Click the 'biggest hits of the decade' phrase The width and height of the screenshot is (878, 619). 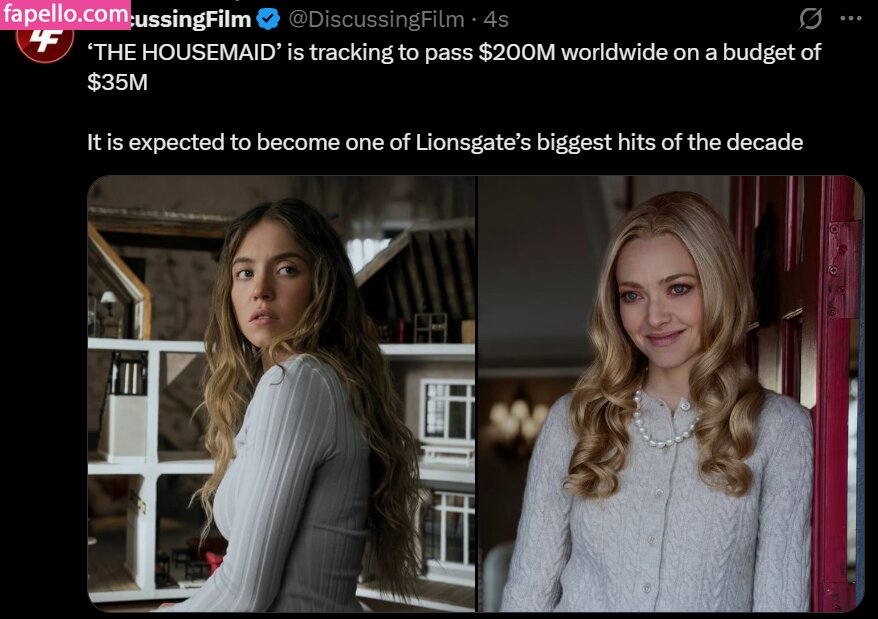tap(670, 142)
